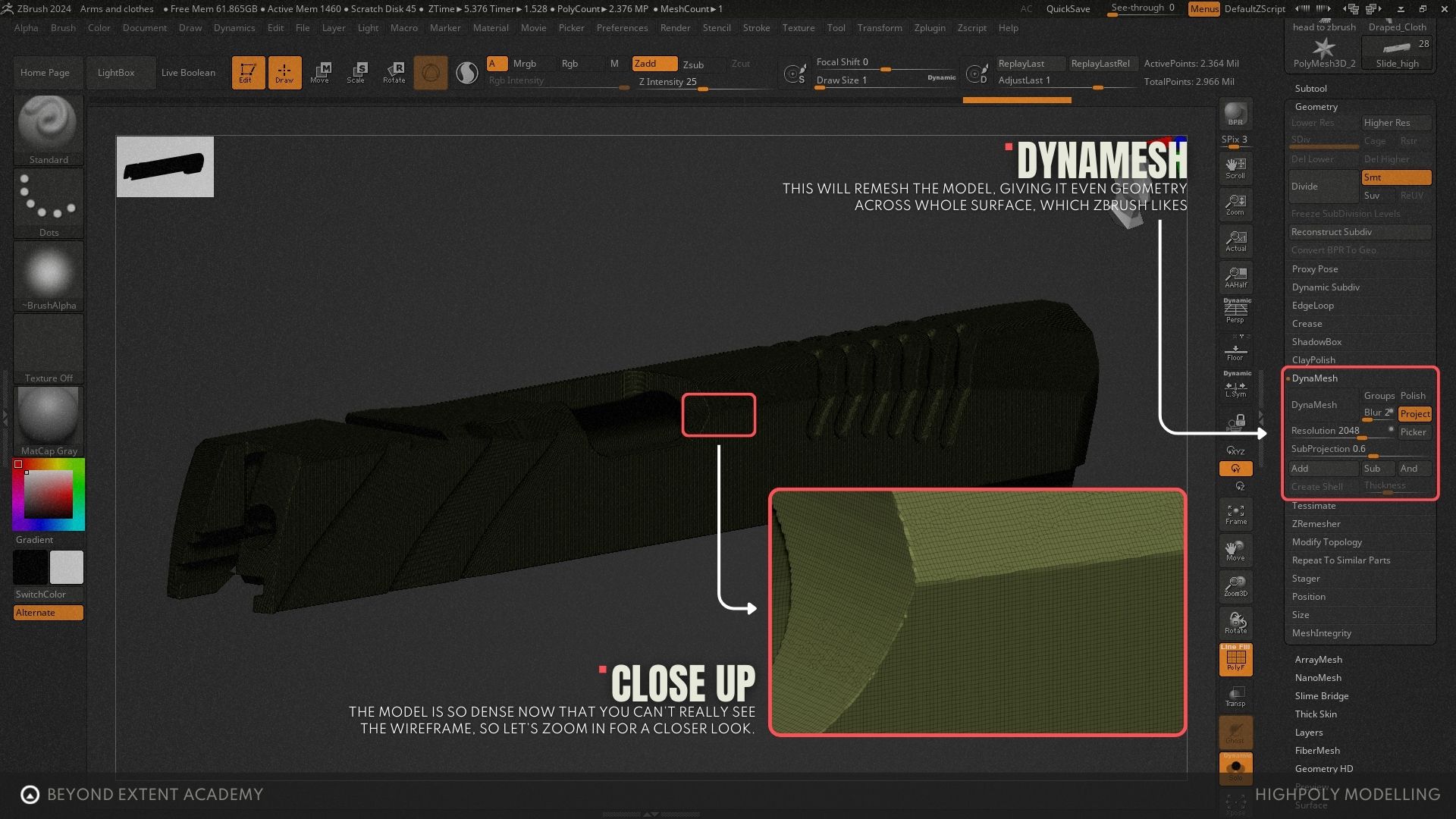Select the Move transform tool icon

pos(320,72)
